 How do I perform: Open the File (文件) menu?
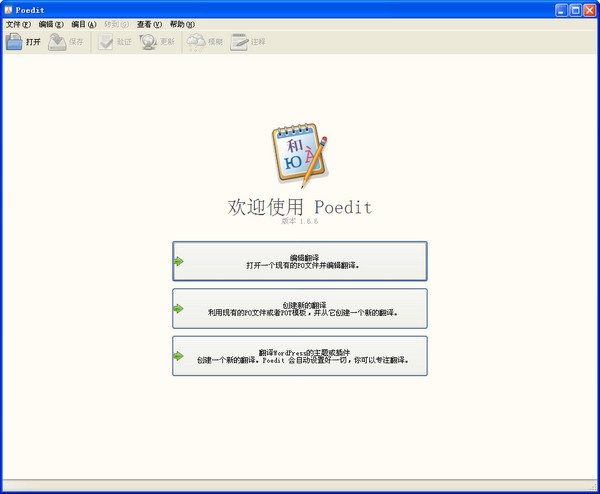click(19, 24)
